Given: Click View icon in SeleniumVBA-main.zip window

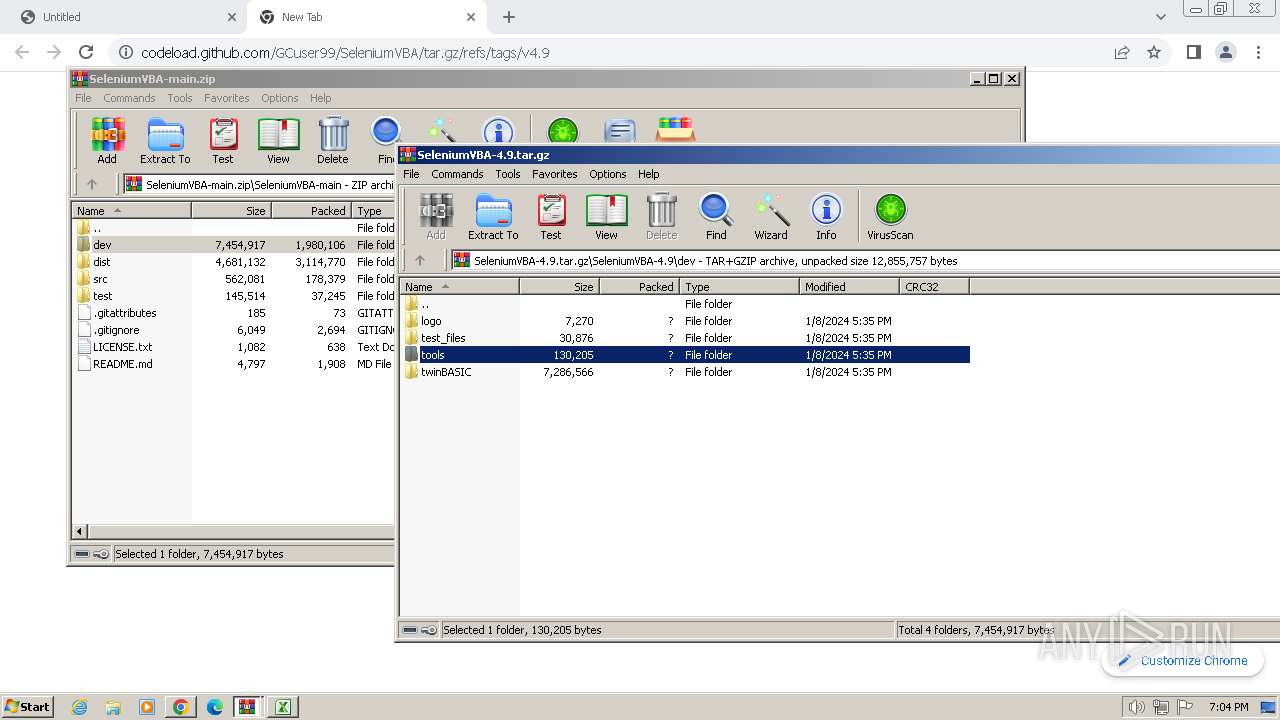Looking at the screenshot, I should pos(278,141).
